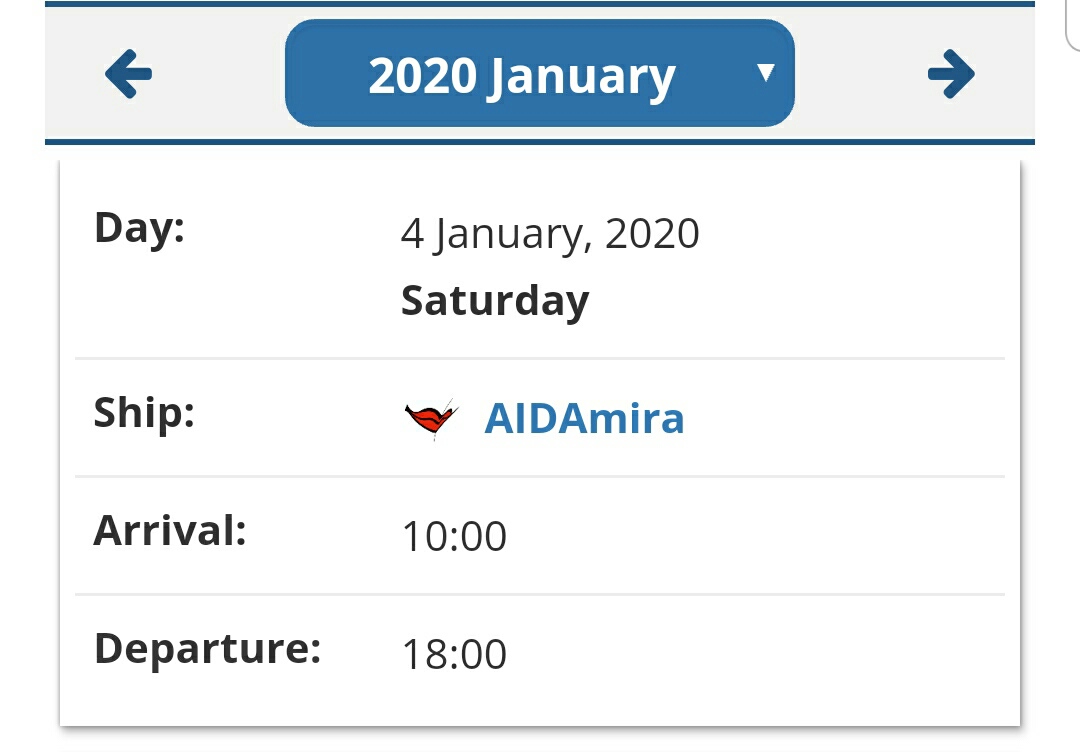The image size is (1080, 752).
Task: Open the AIDAmira ship link
Action: [x=584, y=418]
